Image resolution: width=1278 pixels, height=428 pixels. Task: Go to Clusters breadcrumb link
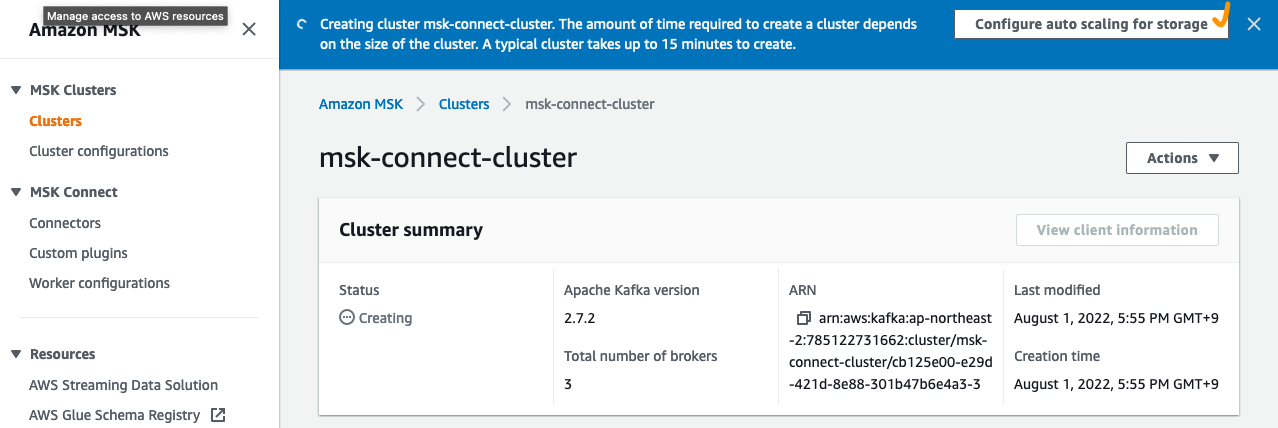click(464, 104)
